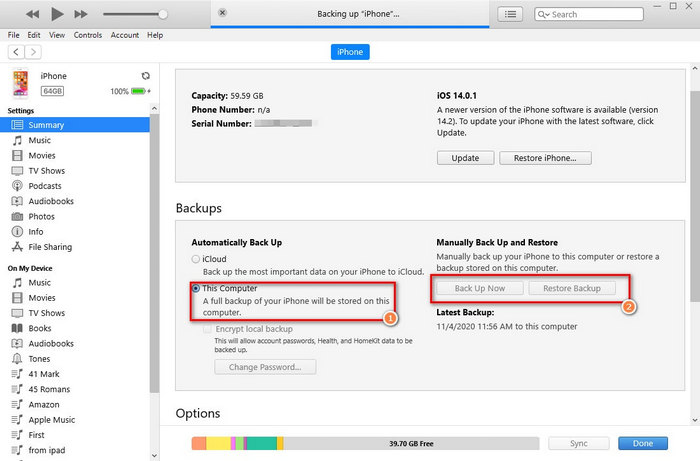Select Summary in Settings sidebar
Screen dimensions: 700x461
point(75,125)
